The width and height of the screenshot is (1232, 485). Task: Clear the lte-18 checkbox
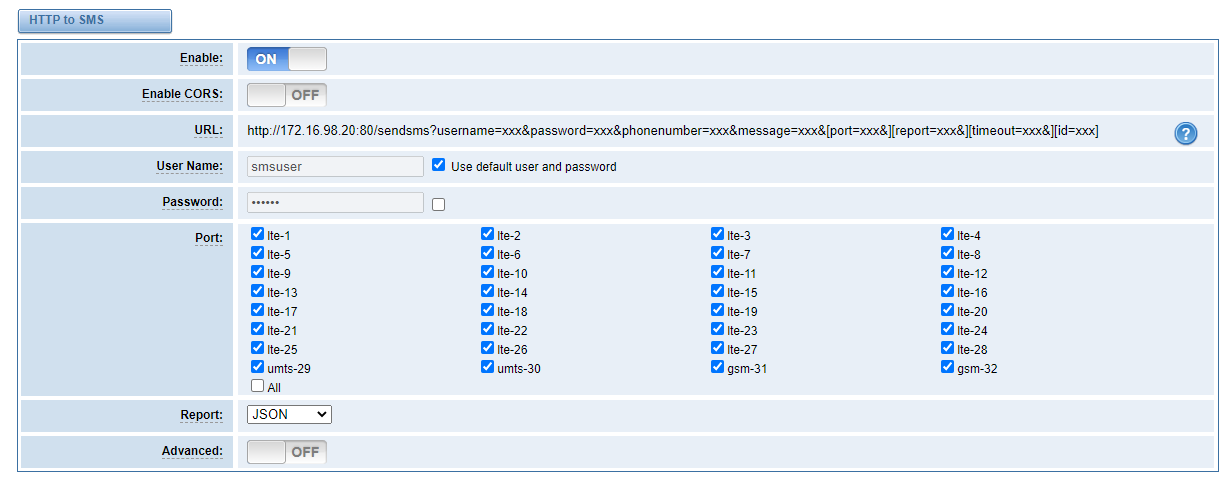[x=488, y=310]
